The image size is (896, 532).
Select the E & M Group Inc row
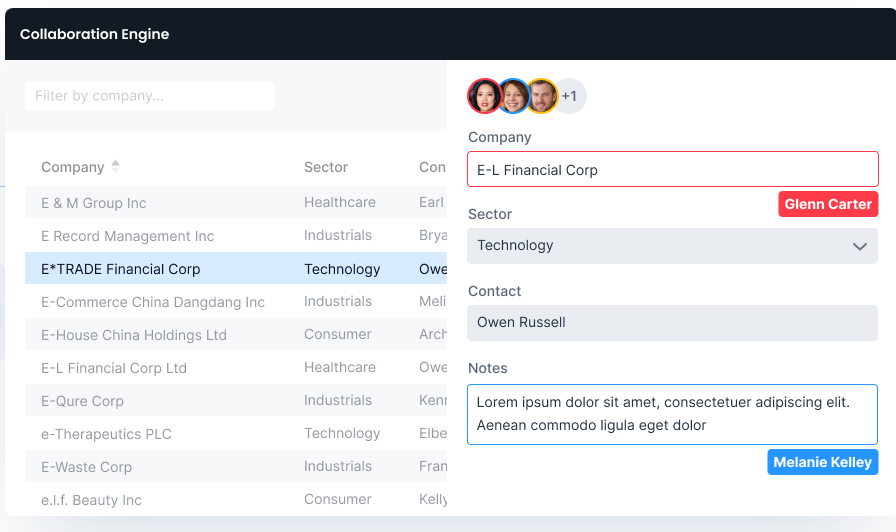(94, 203)
